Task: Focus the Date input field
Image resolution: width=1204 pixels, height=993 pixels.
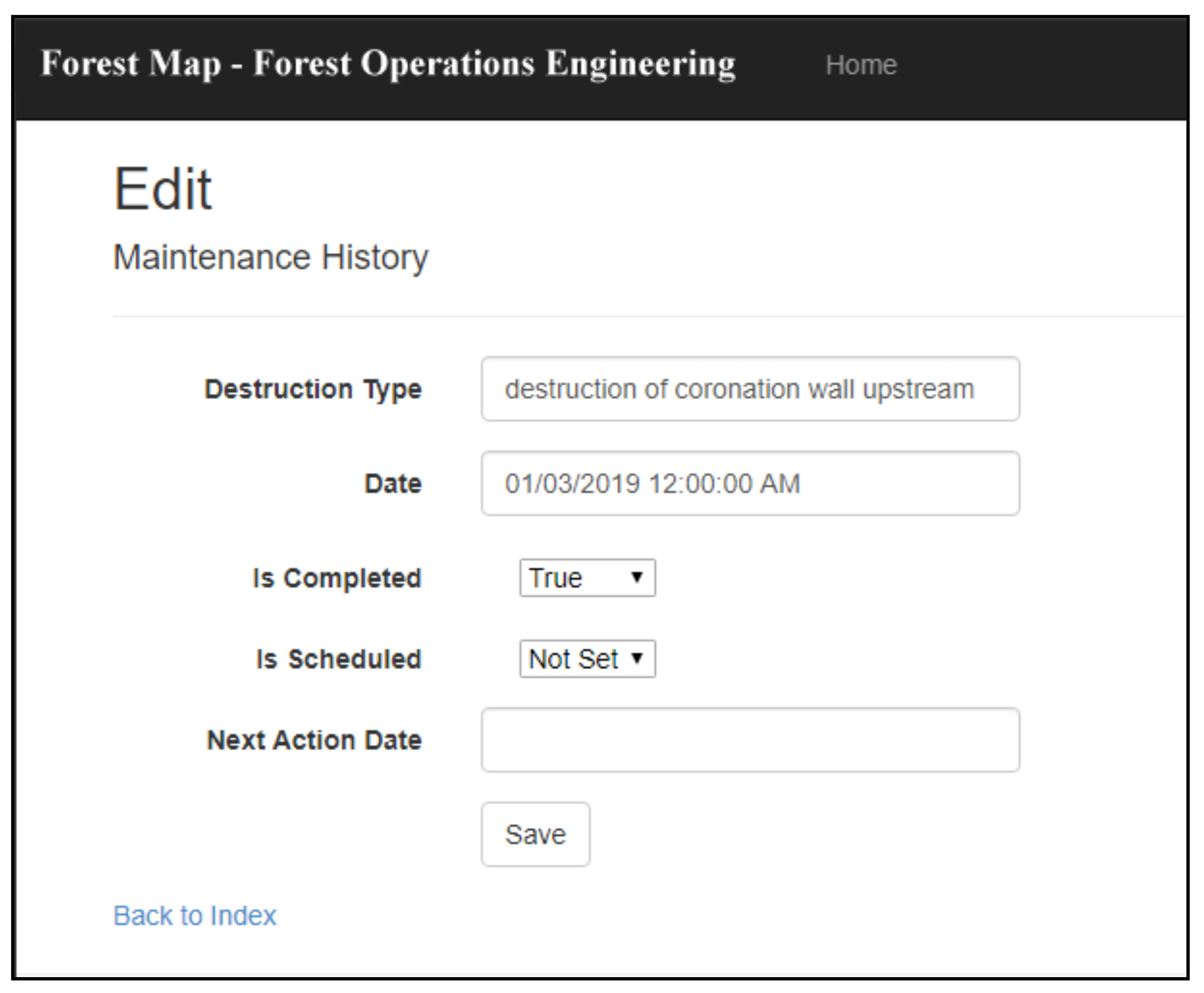Action: pos(750,483)
